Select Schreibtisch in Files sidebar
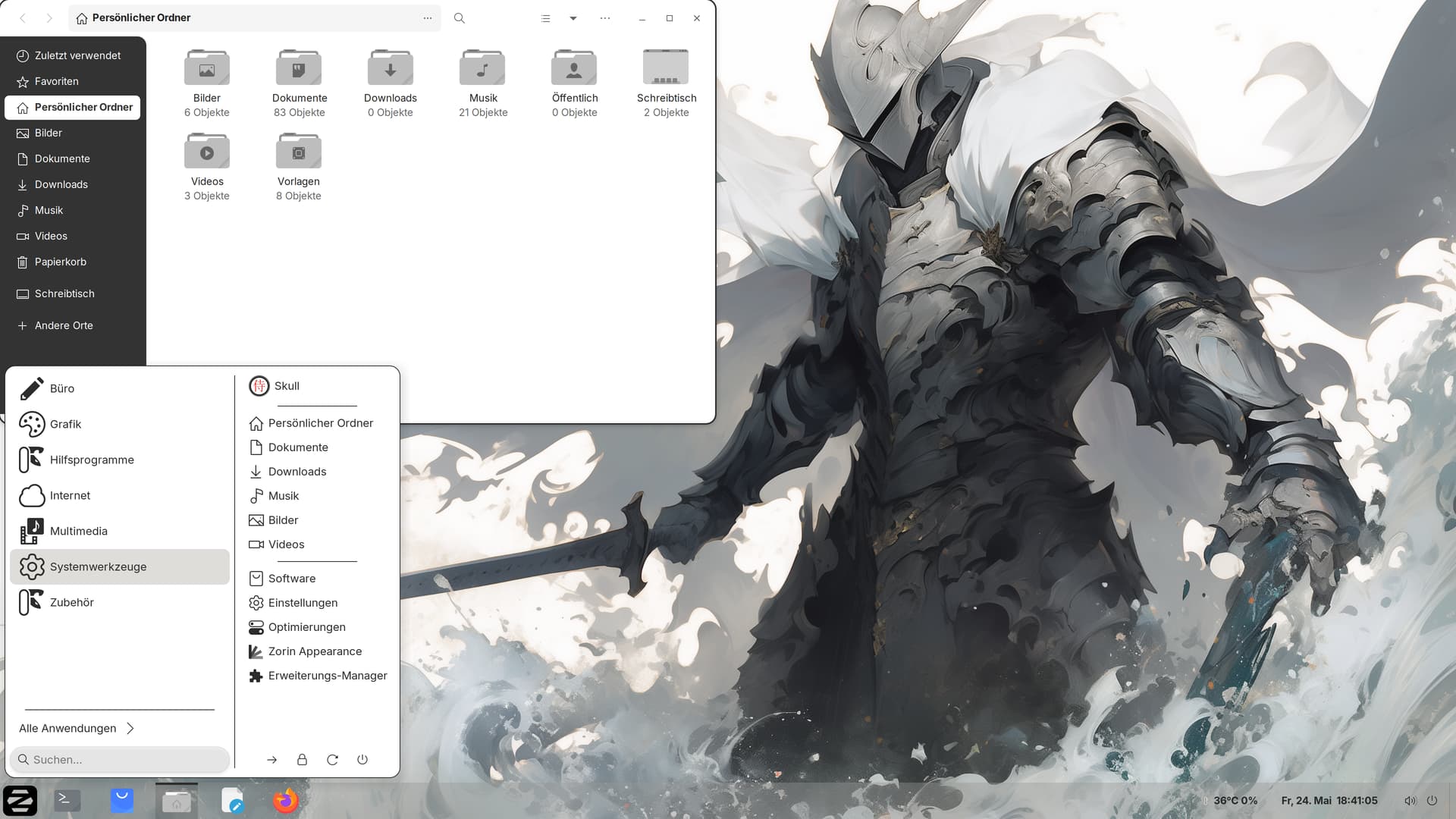The image size is (1456, 819). (73, 293)
